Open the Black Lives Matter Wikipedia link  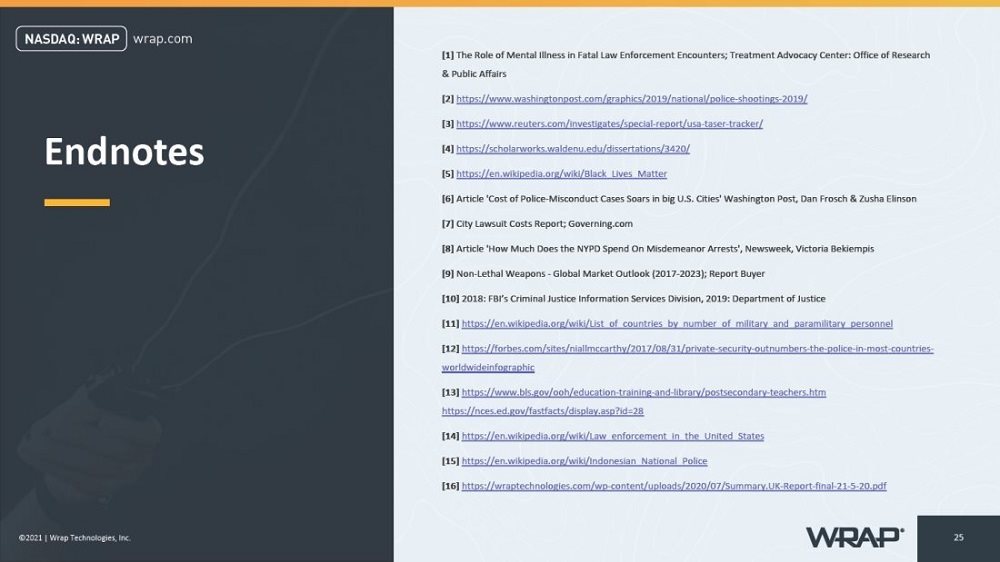tap(561, 174)
